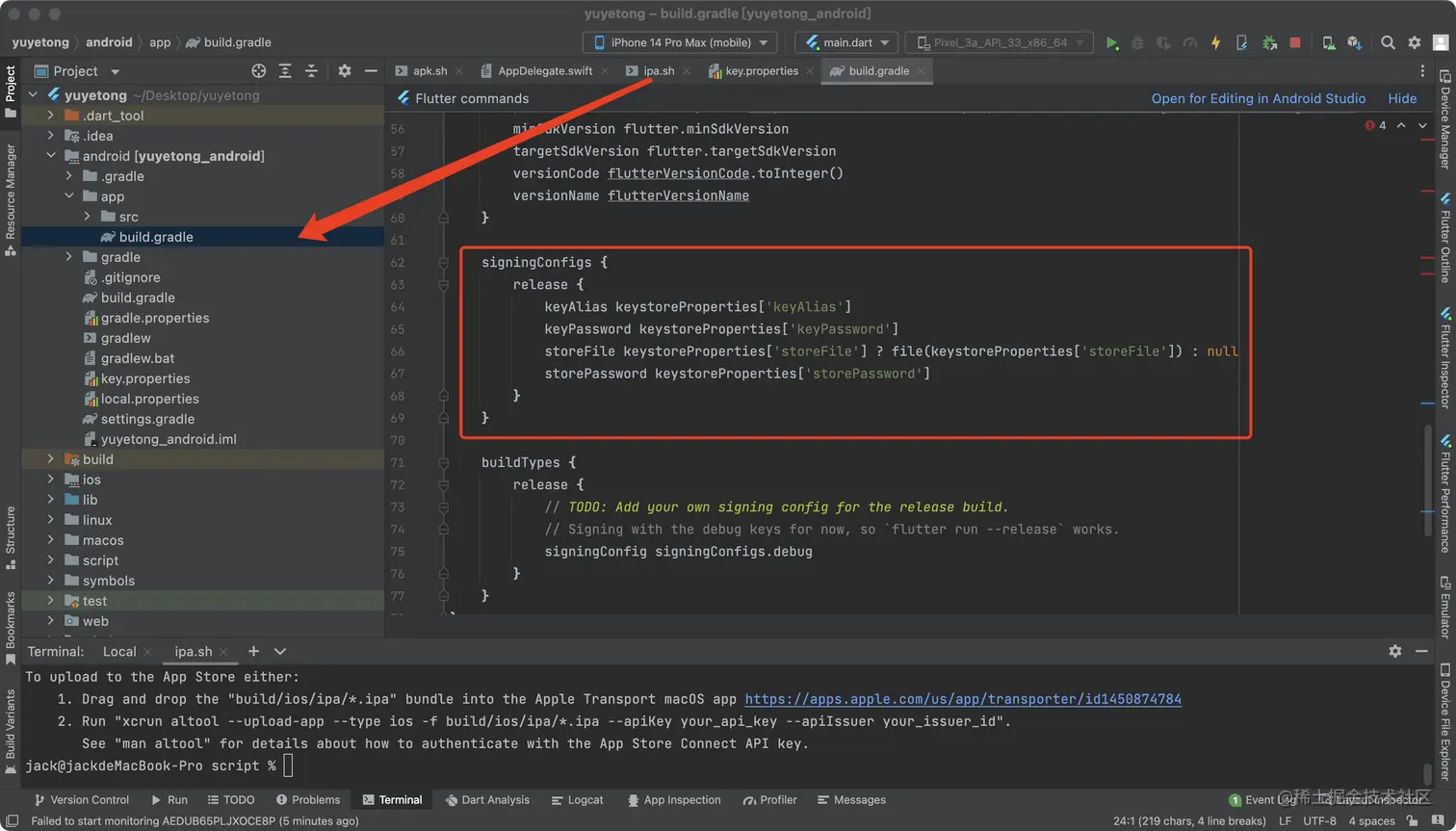Select key.properties file in project tree
1456x831 pixels.
pos(145,378)
